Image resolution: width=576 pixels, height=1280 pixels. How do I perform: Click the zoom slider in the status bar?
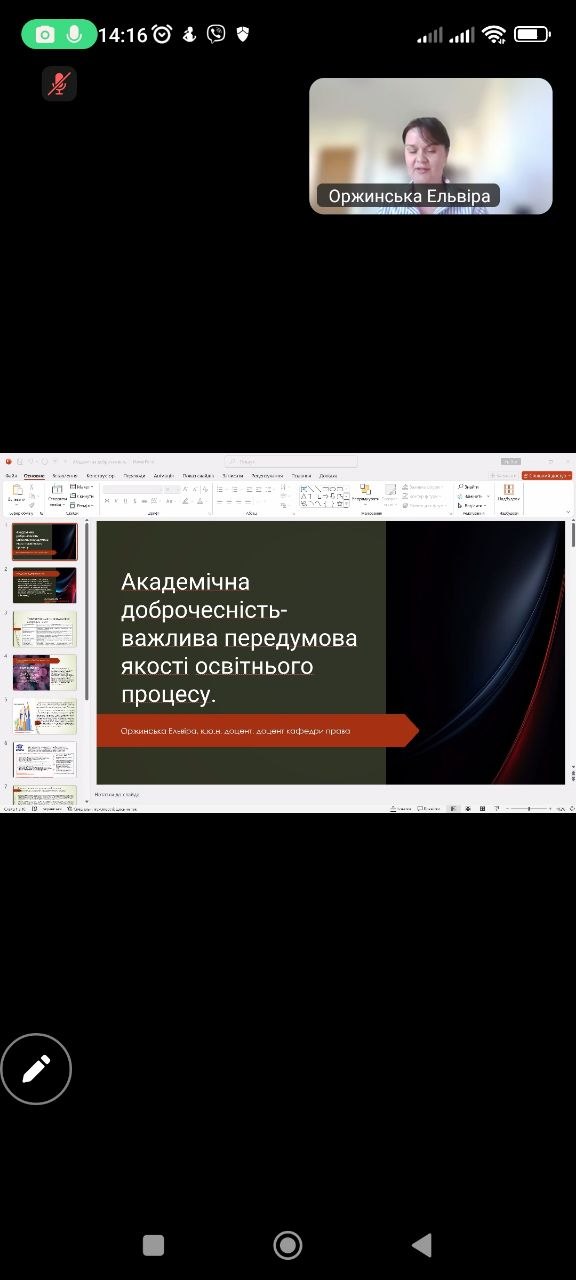[x=528, y=807]
